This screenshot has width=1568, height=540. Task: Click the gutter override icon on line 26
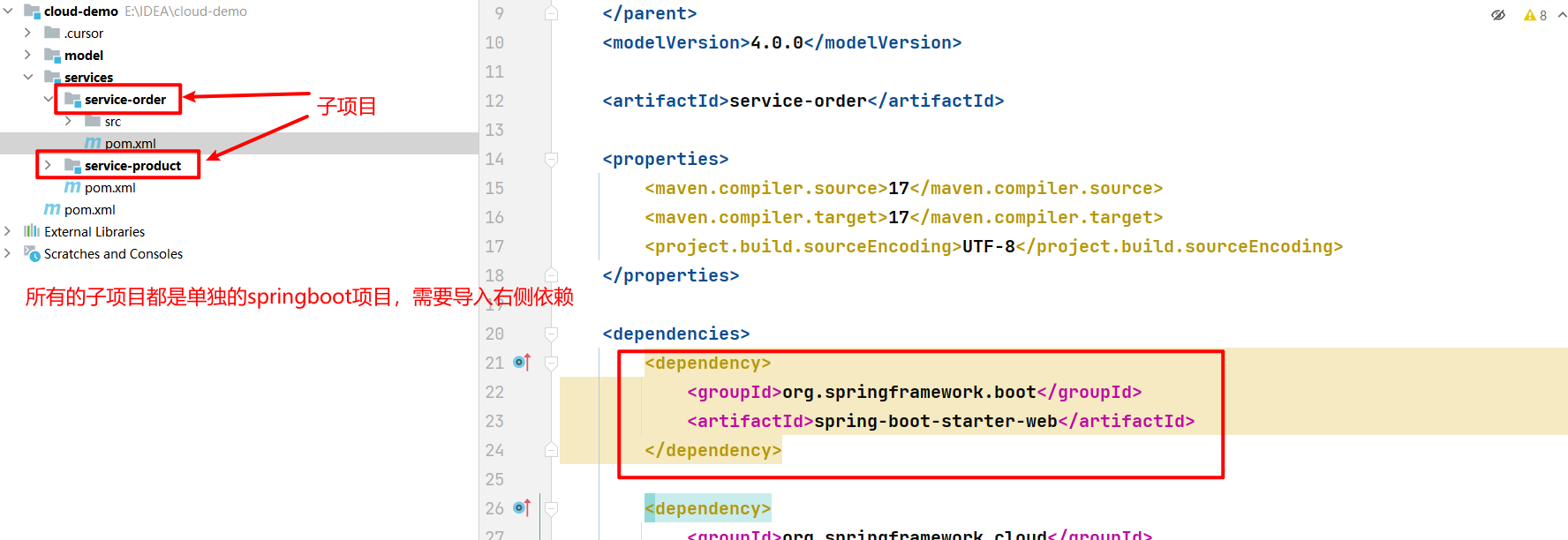(x=522, y=507)
